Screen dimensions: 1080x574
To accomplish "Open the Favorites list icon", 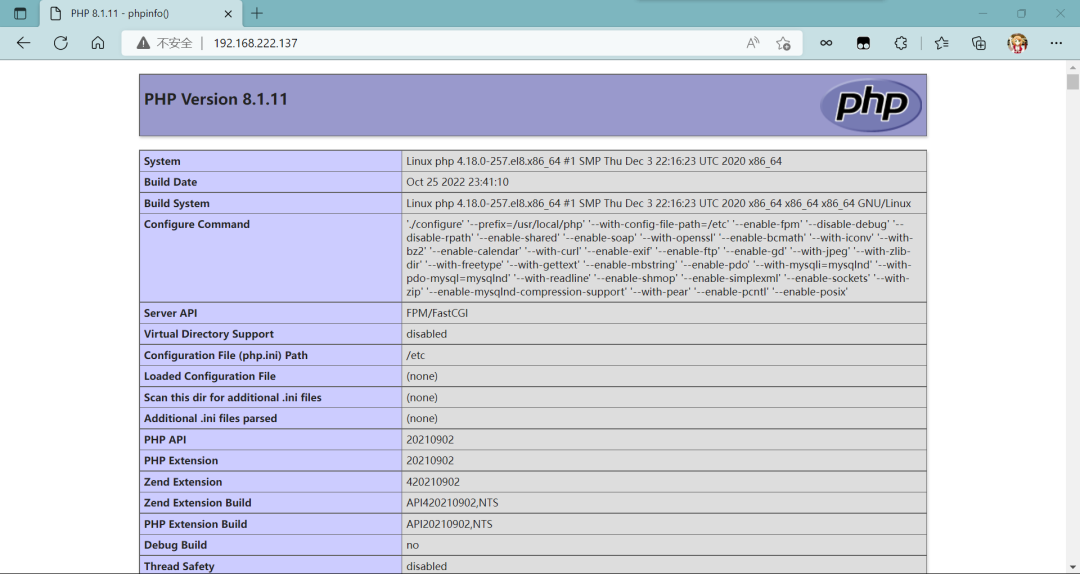I will (x=941, y=43).
